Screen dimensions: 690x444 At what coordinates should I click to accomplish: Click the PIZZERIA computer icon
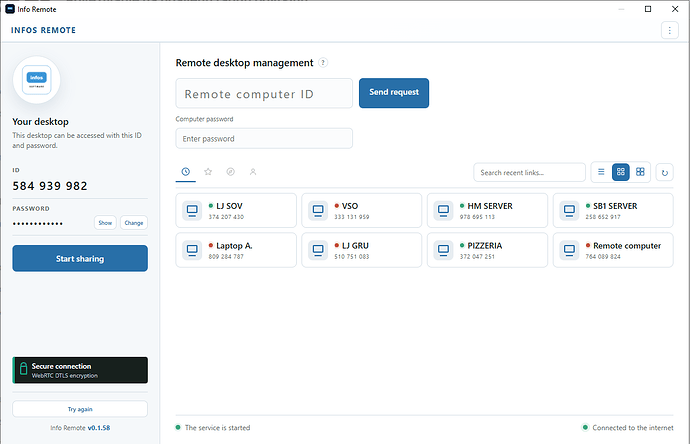pos(444,250)
